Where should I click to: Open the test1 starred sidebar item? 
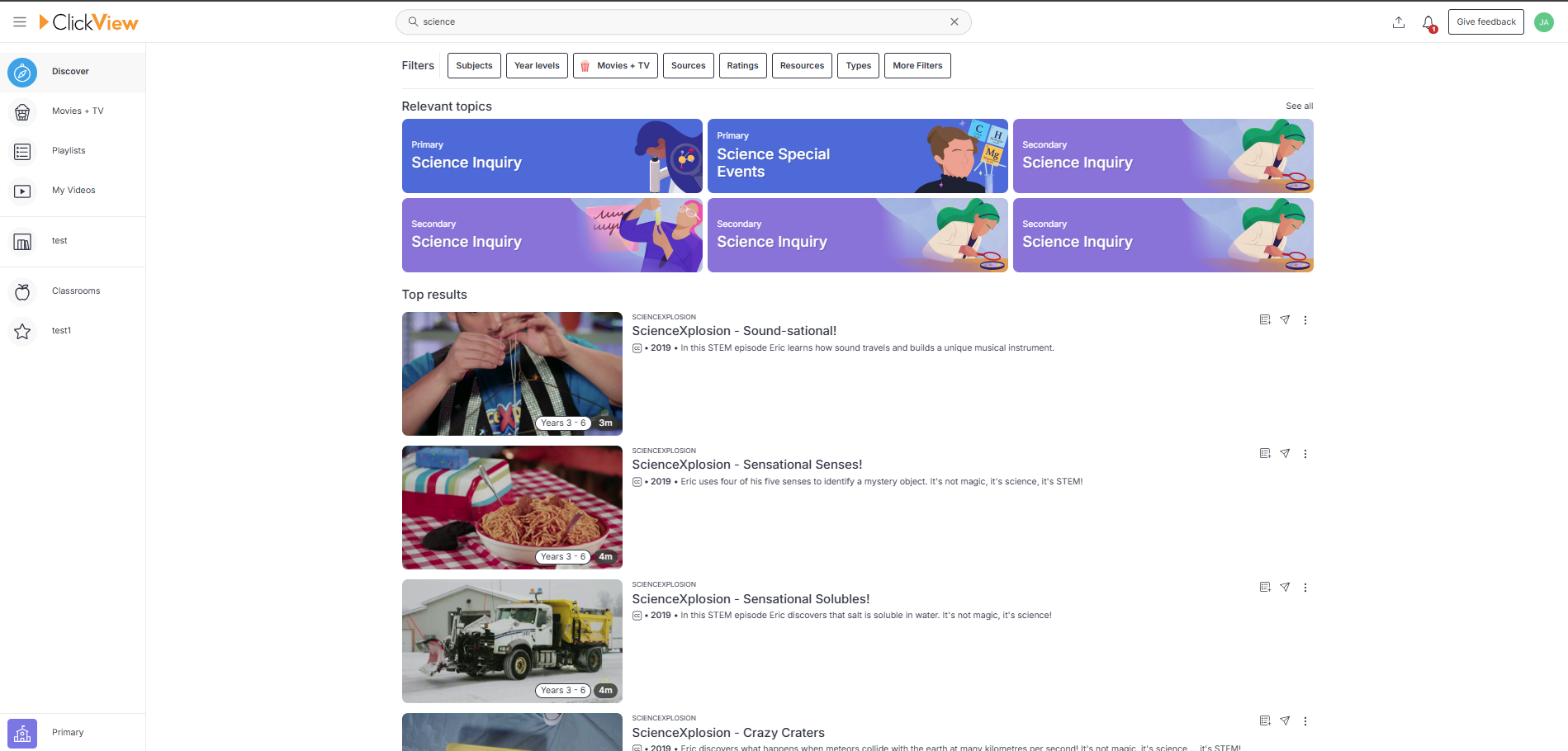click(73, 331)
